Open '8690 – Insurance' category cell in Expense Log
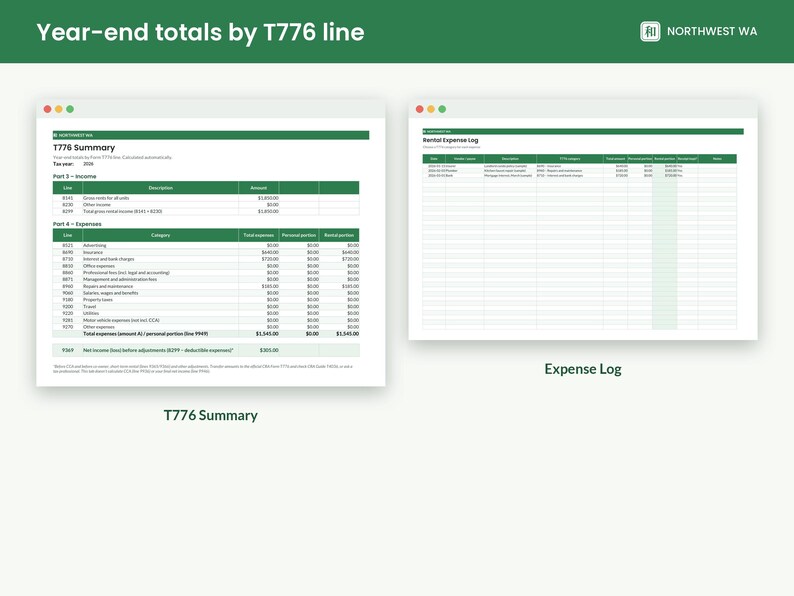Screen dimensions: 794x596 (570, 166)
